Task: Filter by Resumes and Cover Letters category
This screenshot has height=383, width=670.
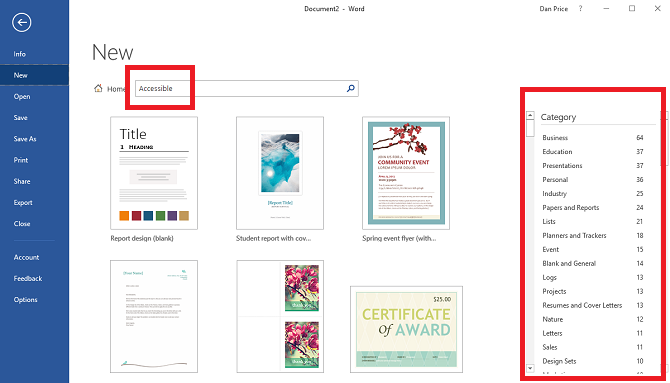Action: coord(593,305)
